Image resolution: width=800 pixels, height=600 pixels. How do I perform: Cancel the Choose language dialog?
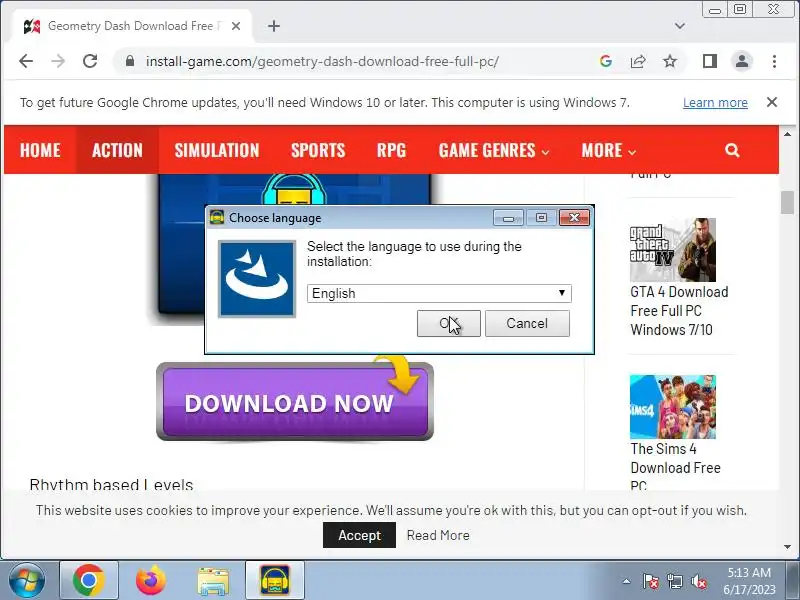527,323
